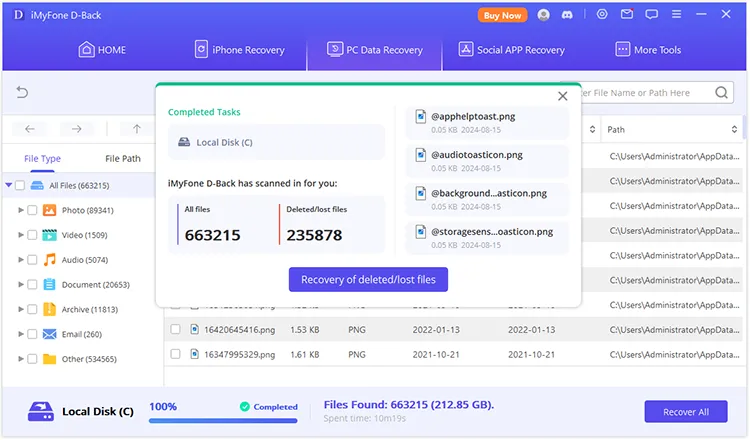This screenshot has width=750, height=440.
Task: Click the All Files drive icon
Action: tap(37, 186)
